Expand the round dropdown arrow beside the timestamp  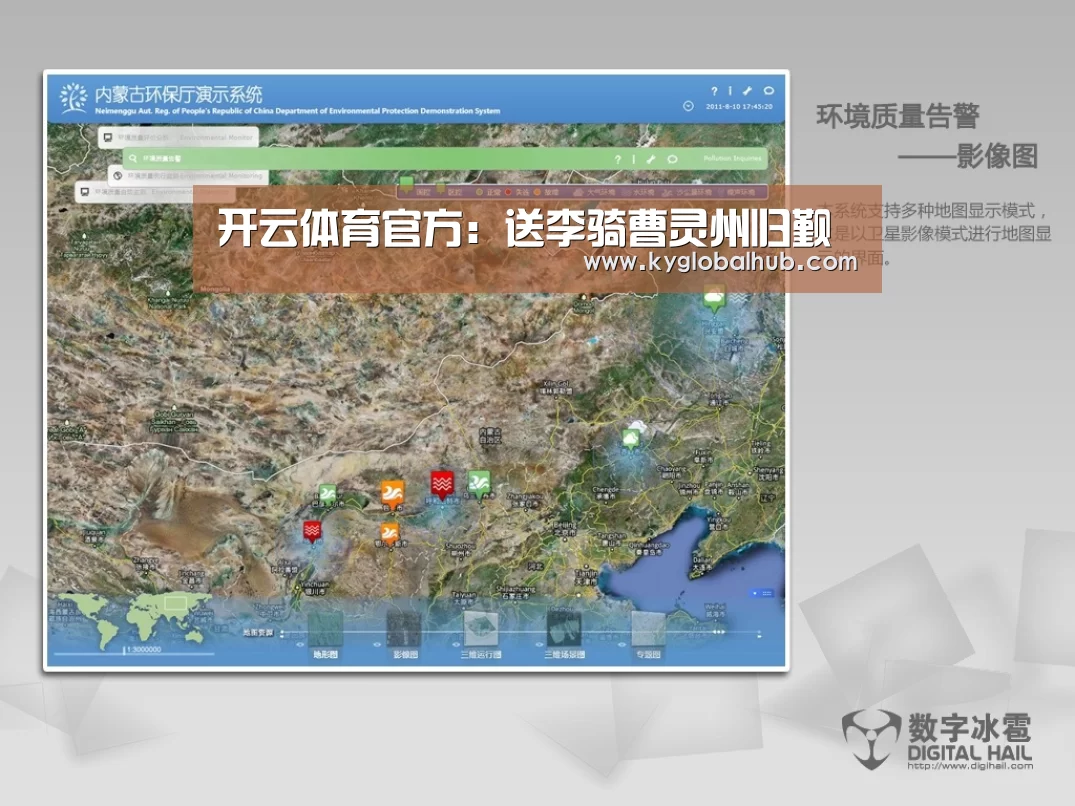point(688,106)
